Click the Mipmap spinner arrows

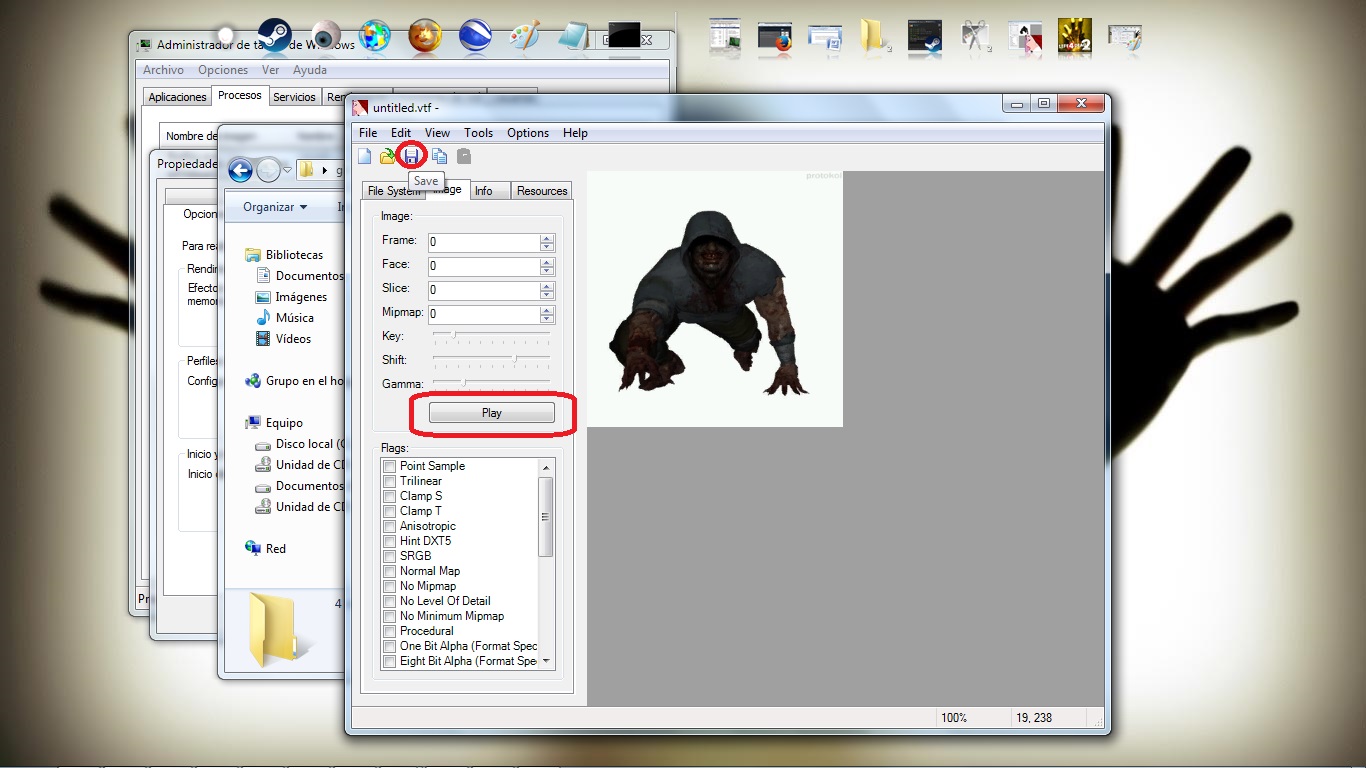click(546, 314)
